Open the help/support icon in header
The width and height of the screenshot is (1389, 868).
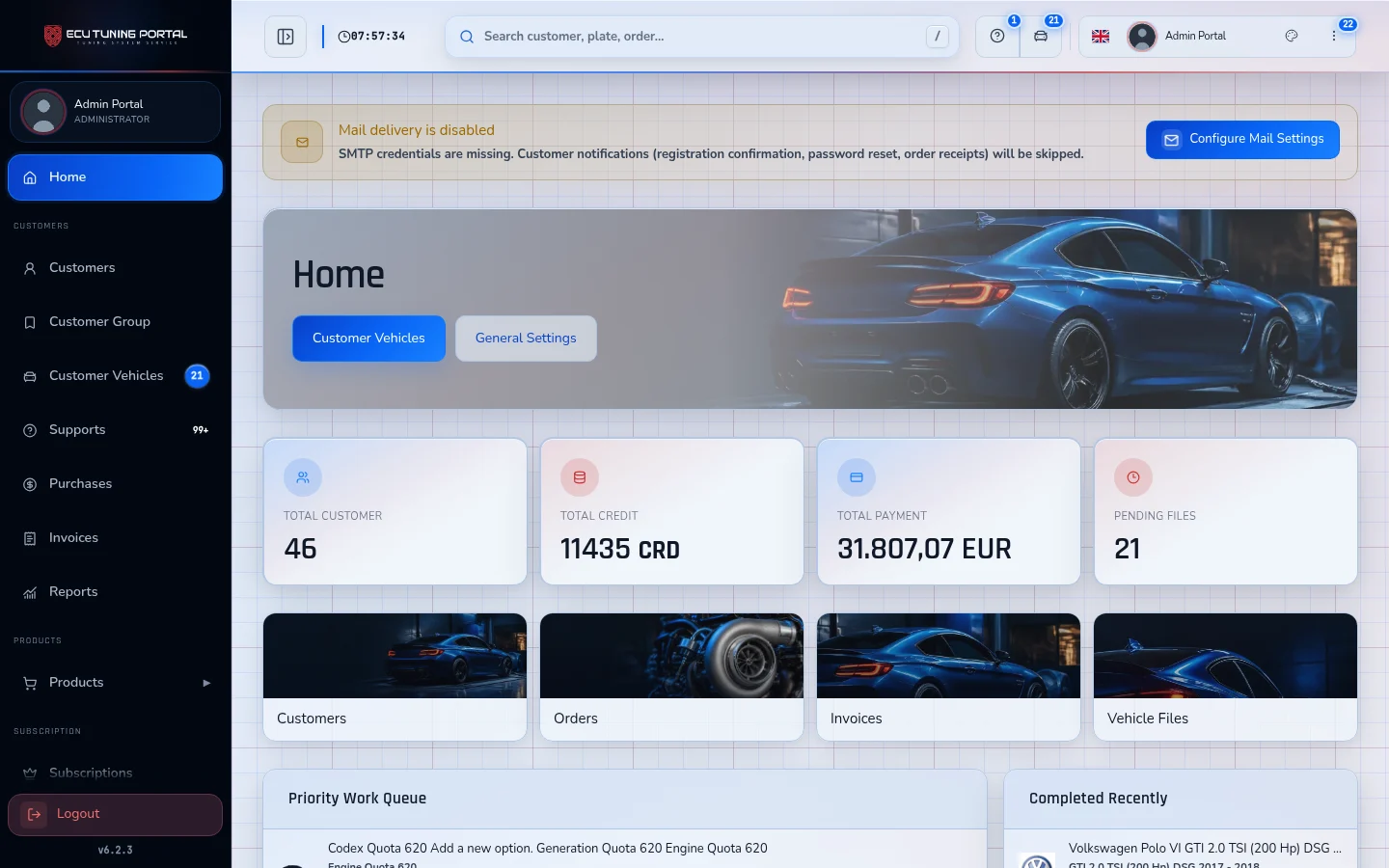[997, 37]
